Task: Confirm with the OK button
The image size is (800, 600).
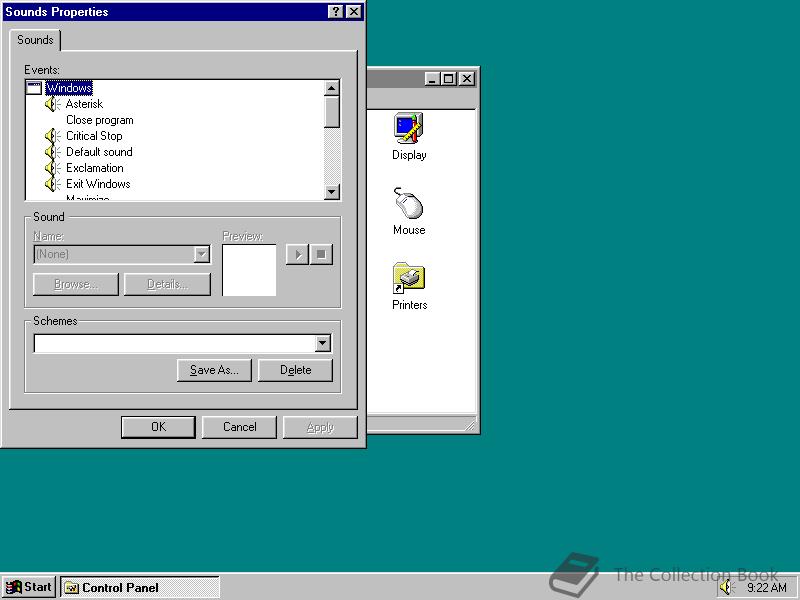Action: (158, 427)
